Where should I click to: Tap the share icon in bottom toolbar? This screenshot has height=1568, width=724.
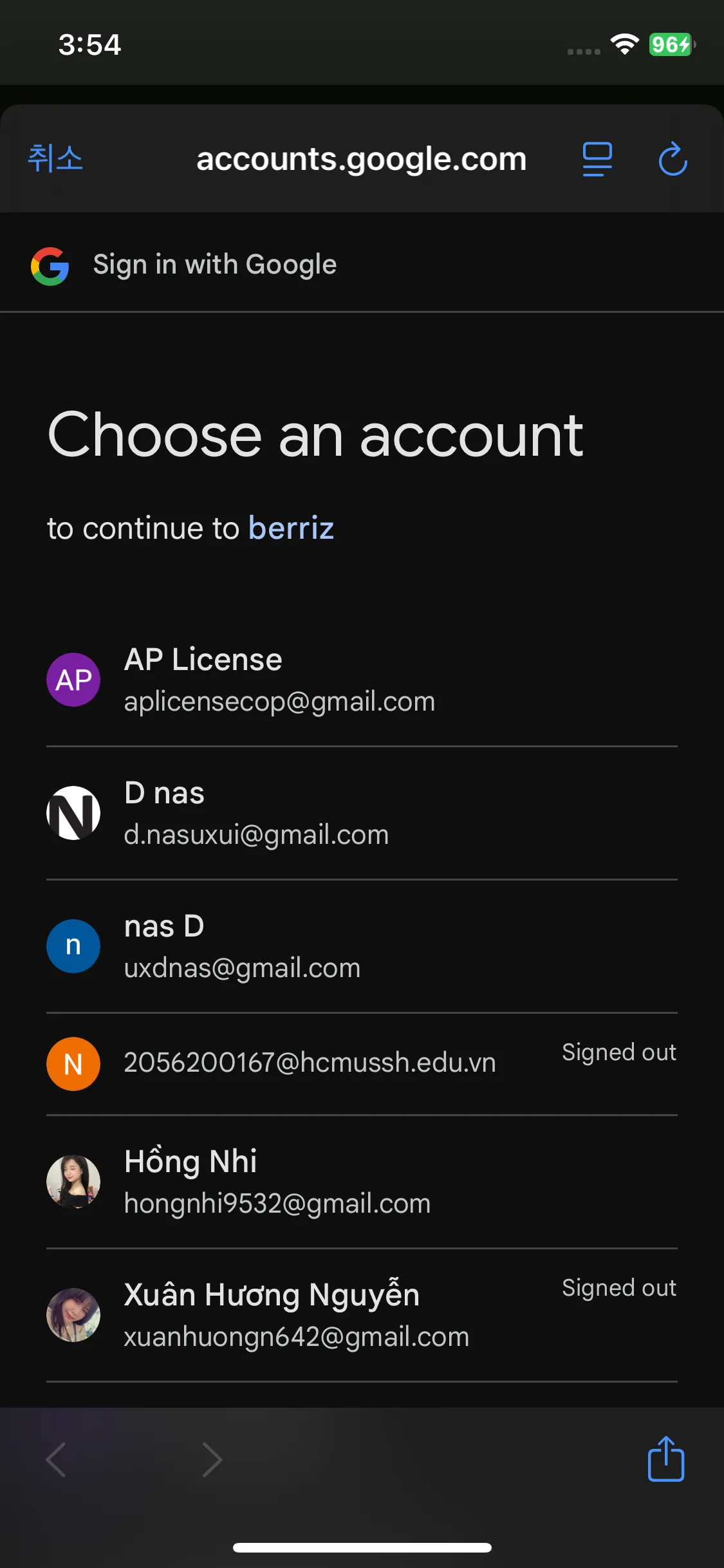[665, 1459]
